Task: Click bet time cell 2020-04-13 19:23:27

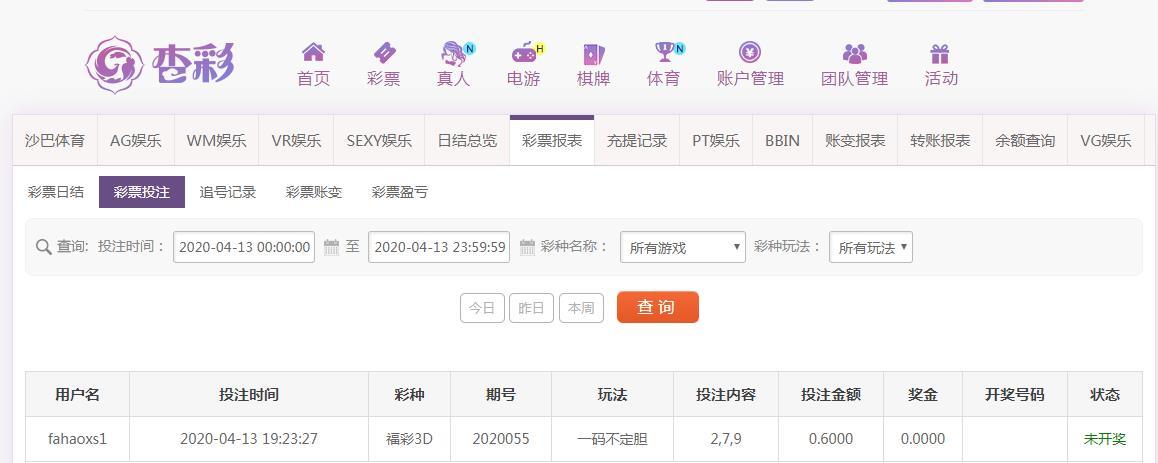Action: pyautogui.click(x=249, y=439)
